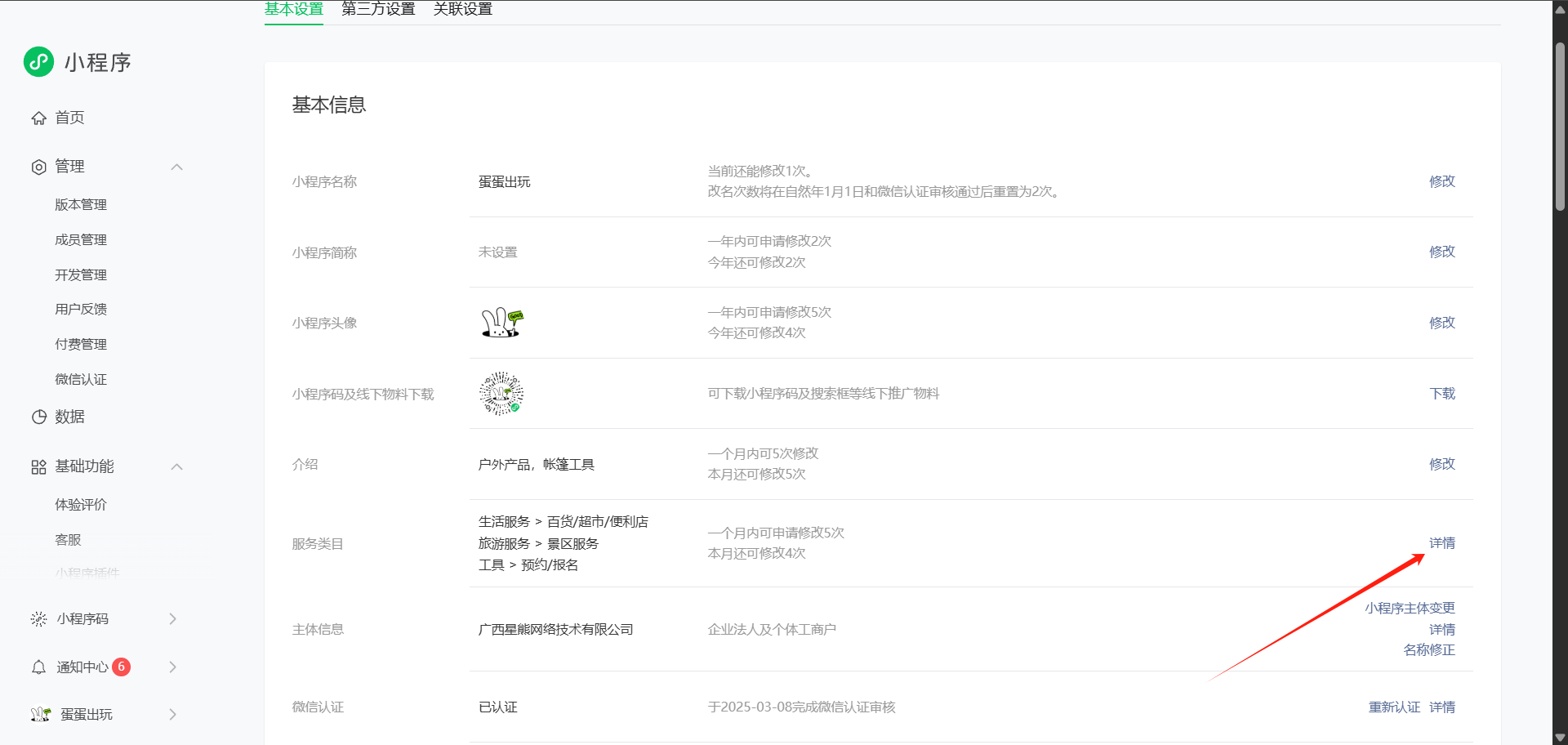Click the 小程序码 sidebar icon
Image resolution: width=1568 pixels, height=745 pixels.
[x=38, y=619]
